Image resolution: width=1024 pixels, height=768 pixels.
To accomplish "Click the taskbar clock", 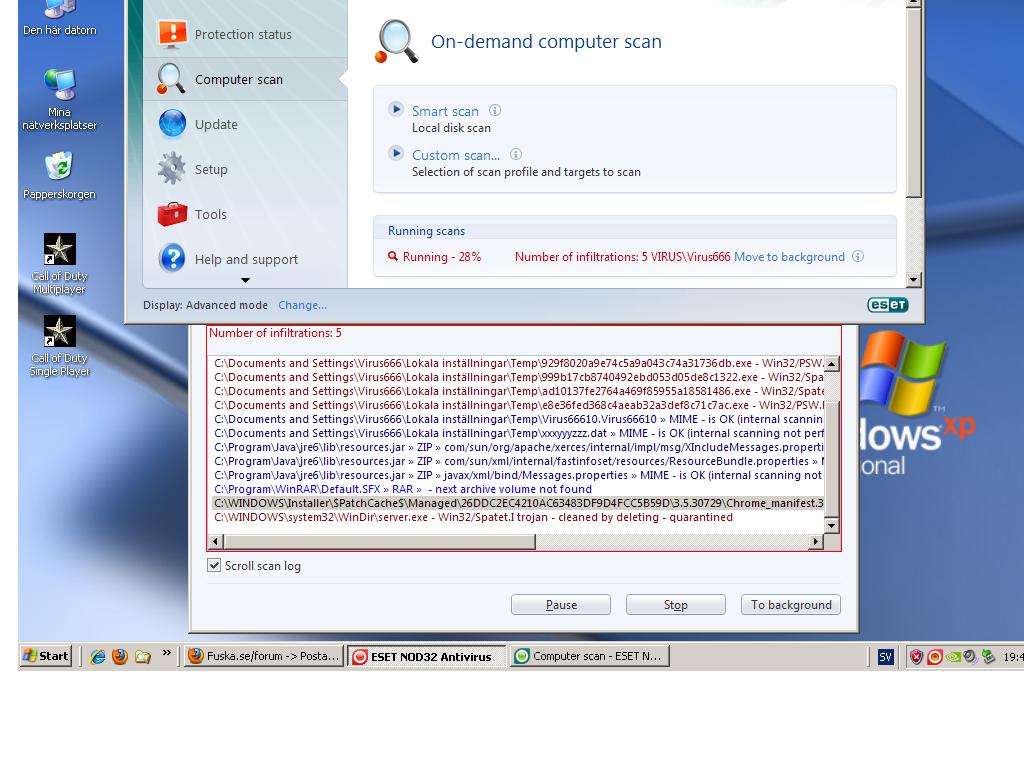I will coord(1013,657).
